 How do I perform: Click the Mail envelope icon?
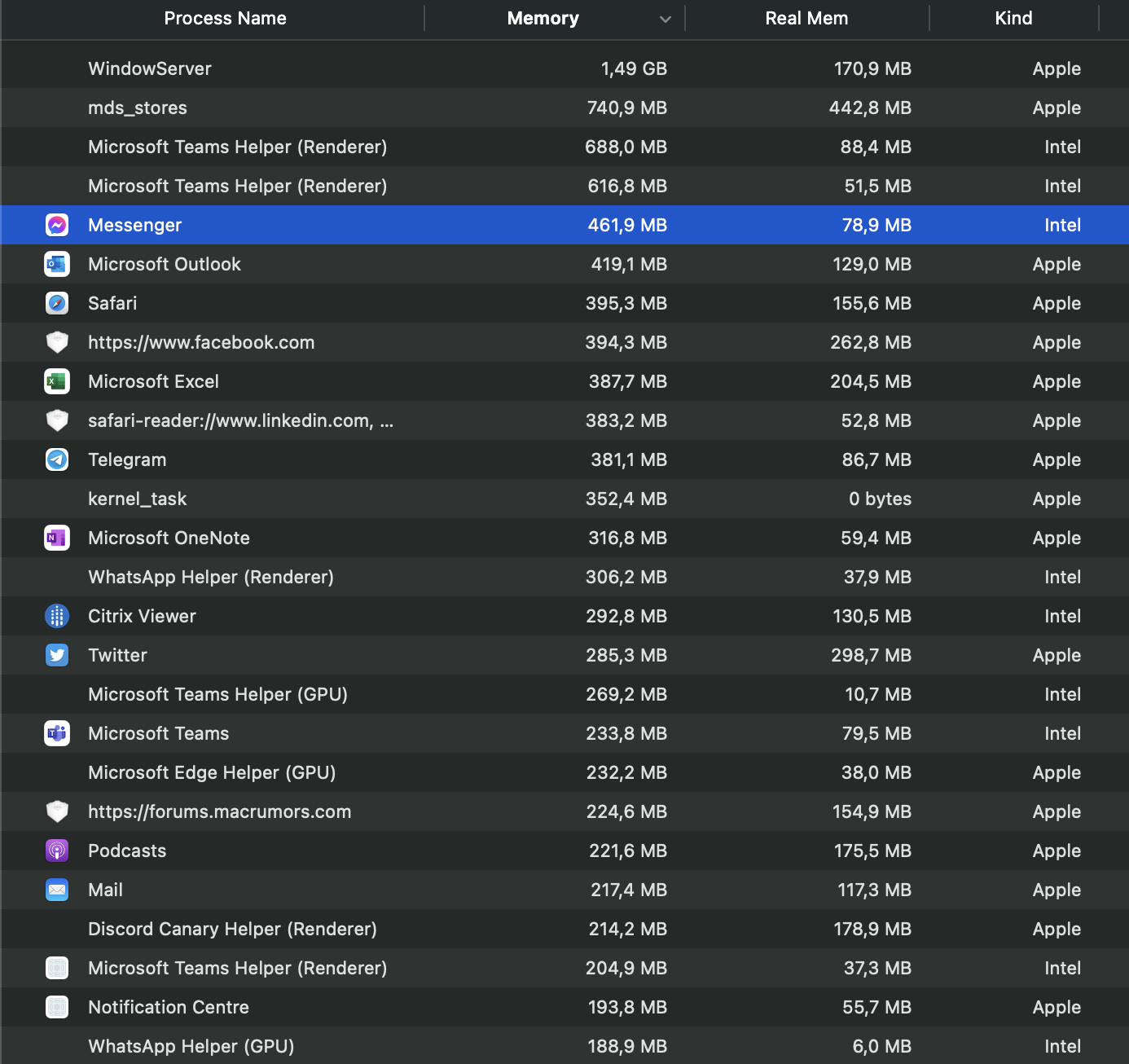coord(57,890)
